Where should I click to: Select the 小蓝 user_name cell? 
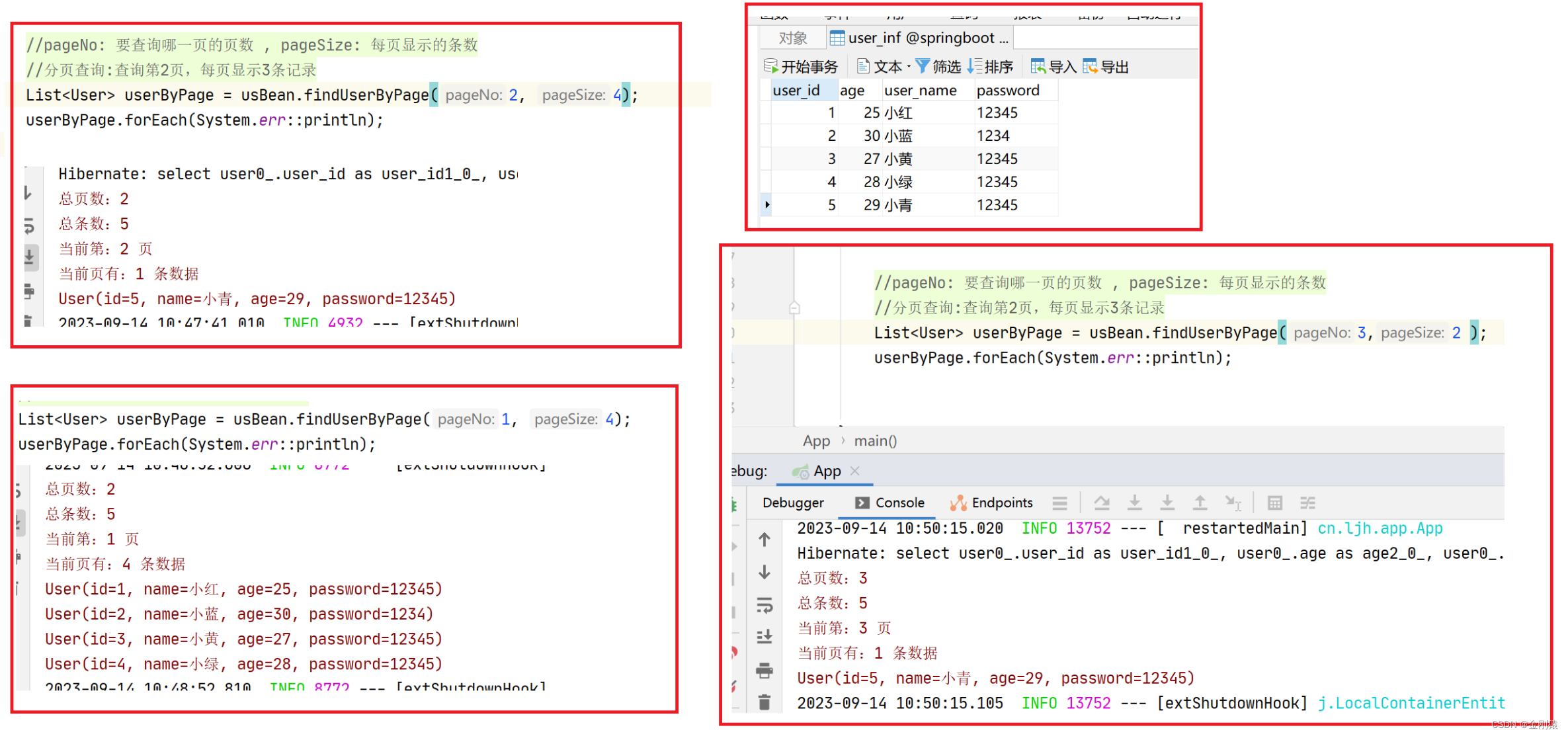(x=927, y=136)
